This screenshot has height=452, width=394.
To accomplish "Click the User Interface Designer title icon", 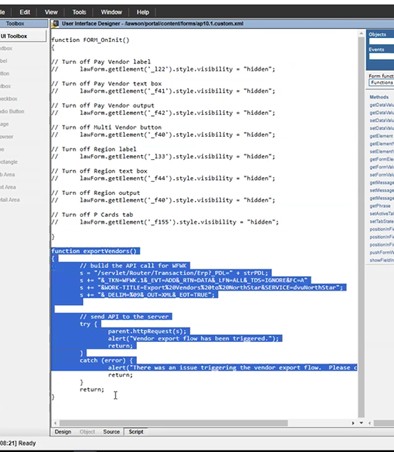I will pyautogui.click(x=56, y=23).
